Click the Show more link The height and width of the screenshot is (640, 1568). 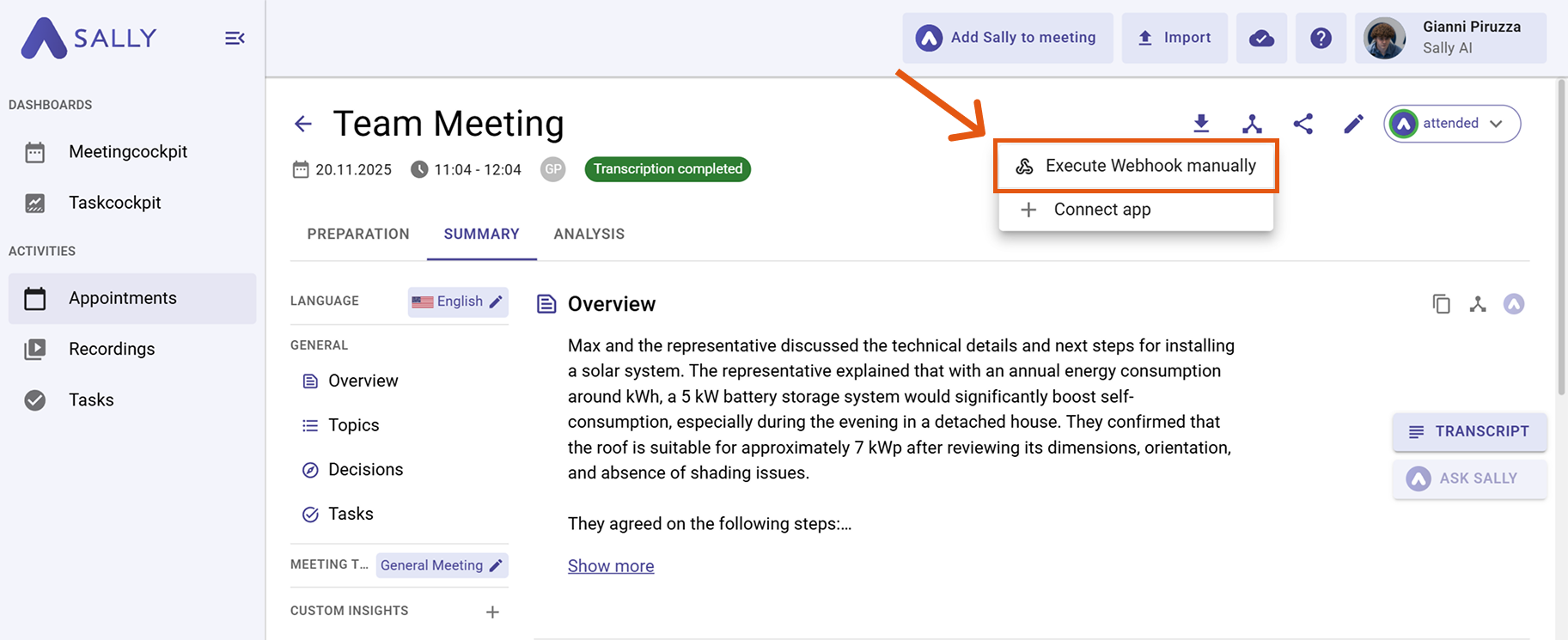pyautogui.click(x=611, y=566)
